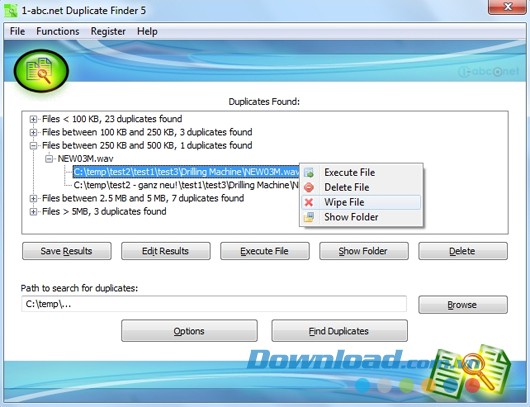Screen dimensions: 530x407
Task: Select 'Files between 2.5 MB and 5 MB' row
Action: point(143,198)
